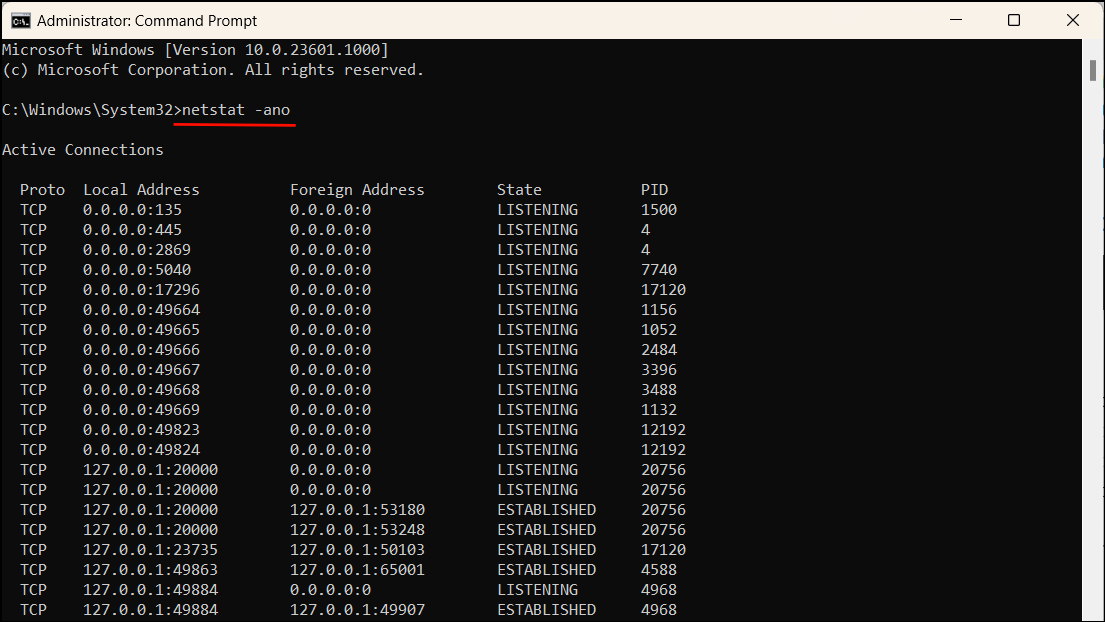This screenshot has width=1105, height=622.
Task: Click the "State" column header
Action: click(519, 190)
